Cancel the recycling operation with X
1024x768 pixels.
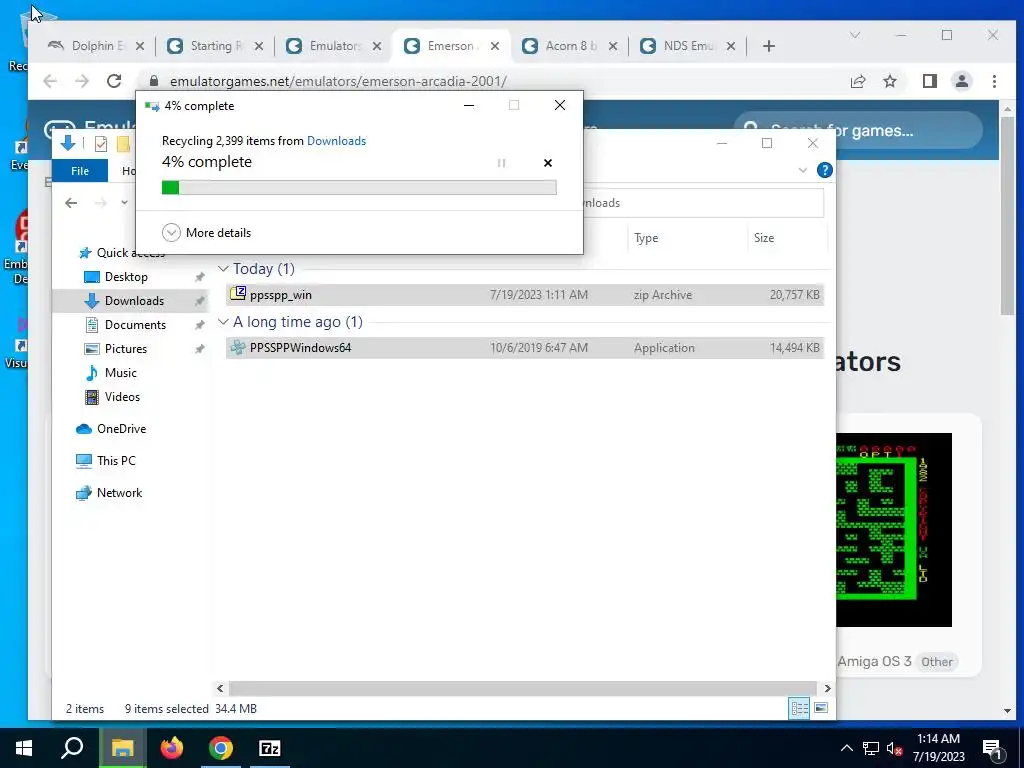point(548,163)
